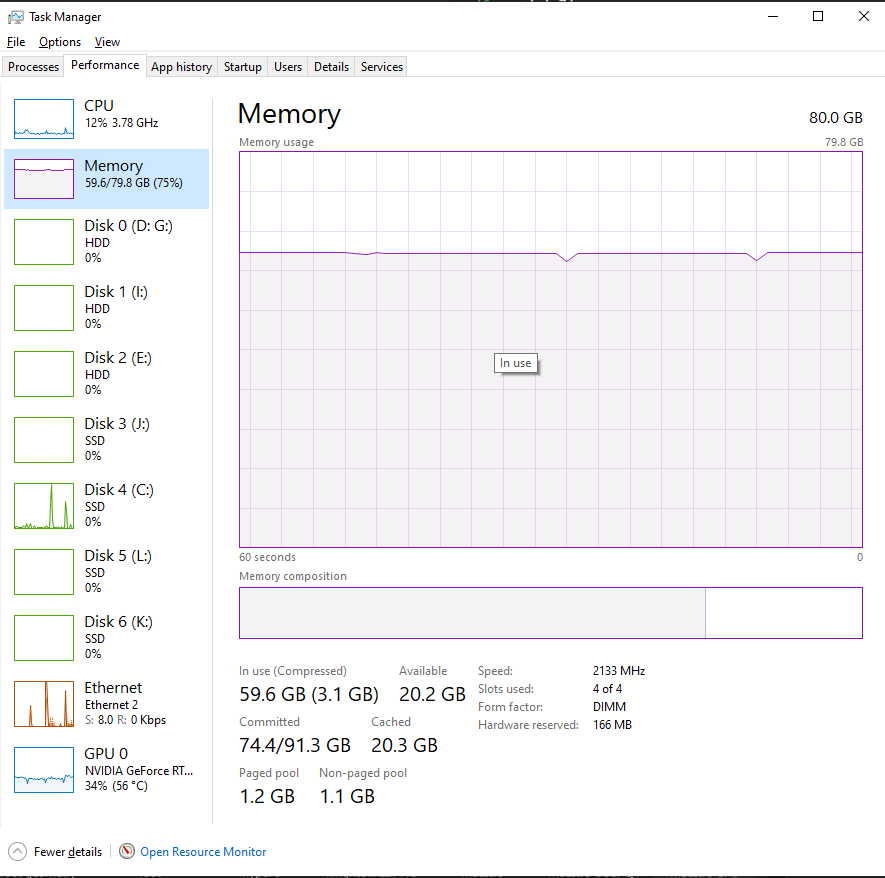Click the Speed value 2133 MHz
This screenshot has height=878, width=885.
pos(619,670)
